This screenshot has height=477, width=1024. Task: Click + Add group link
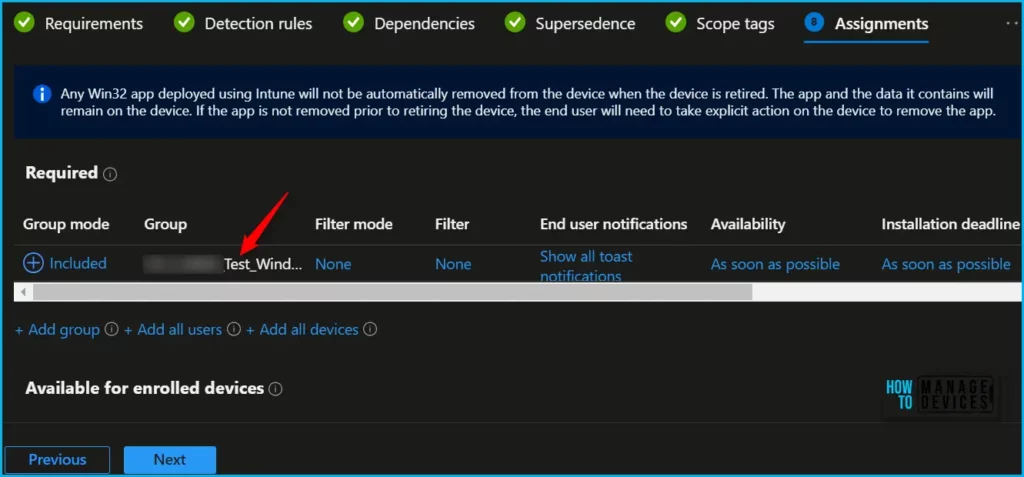[57, 330]
